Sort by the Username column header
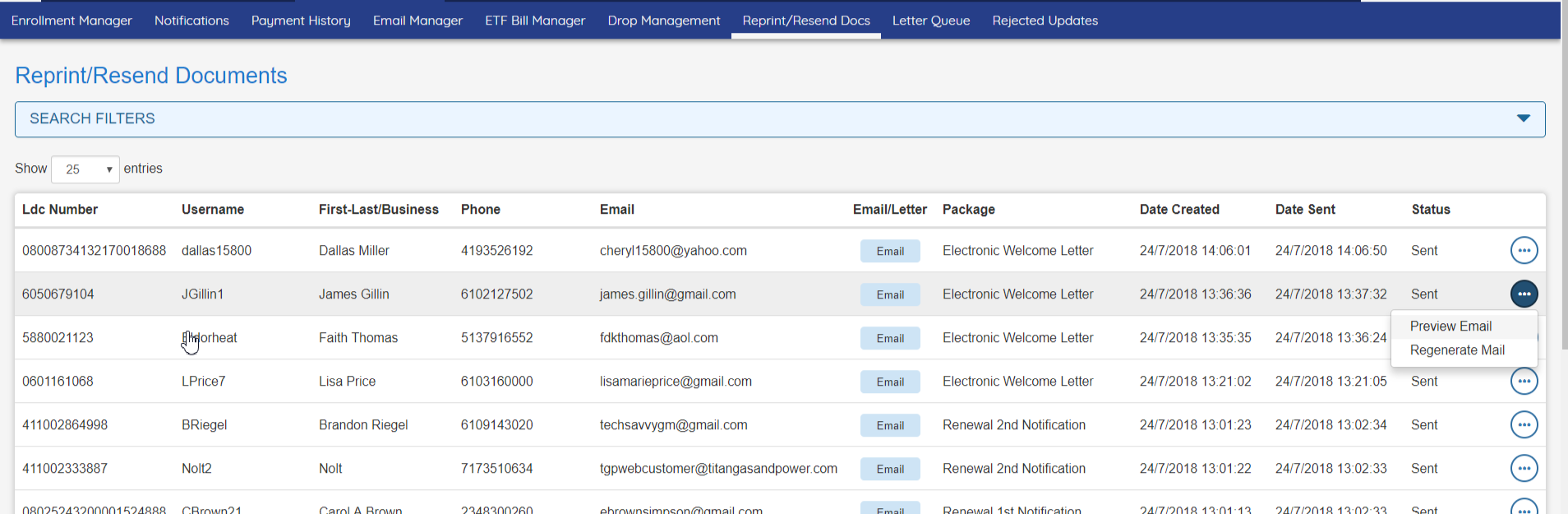The width and height of the screenshot is (1568, 514). point(213,210)
